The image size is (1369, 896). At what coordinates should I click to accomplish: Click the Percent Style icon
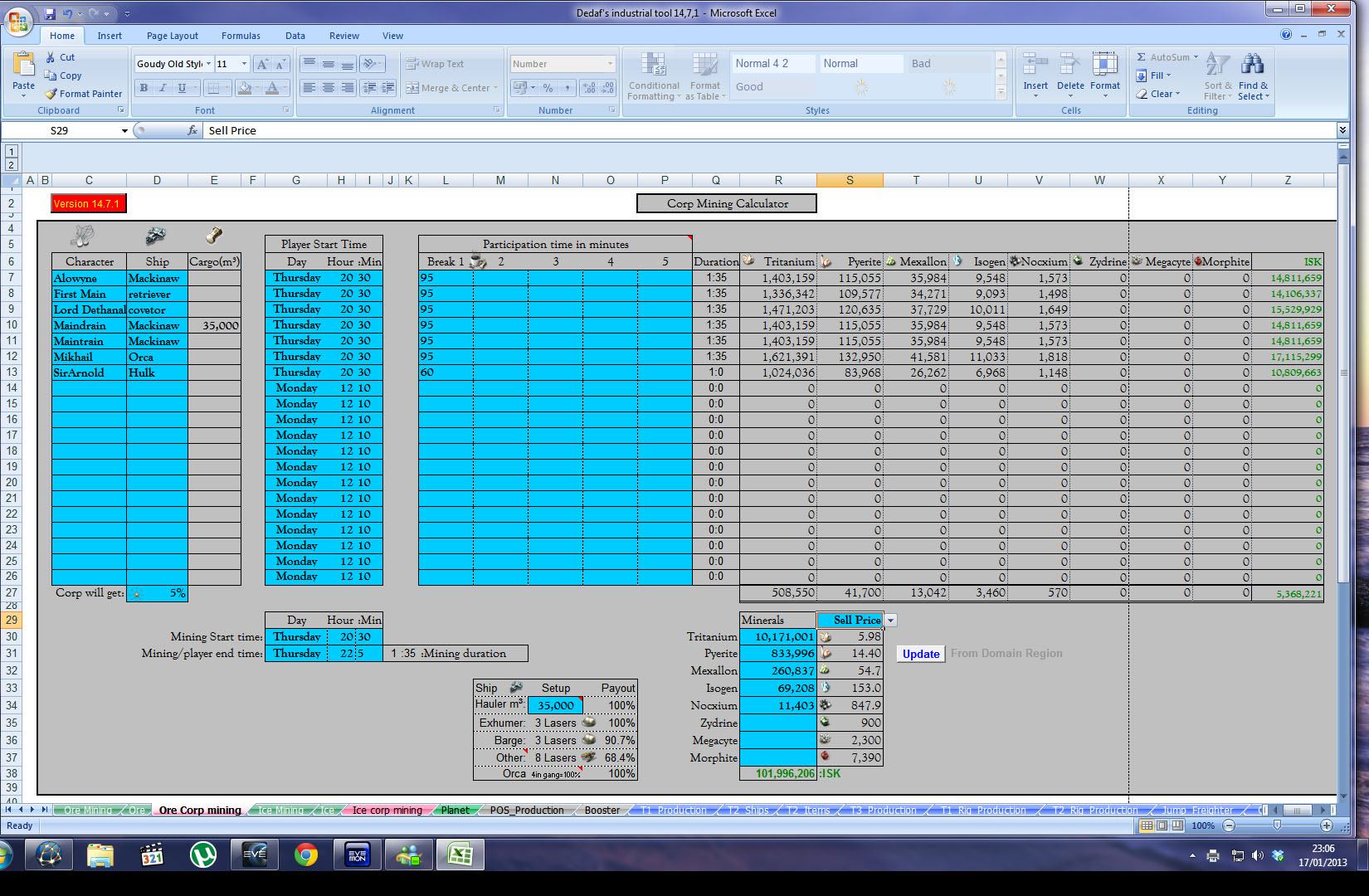point(548,88)
